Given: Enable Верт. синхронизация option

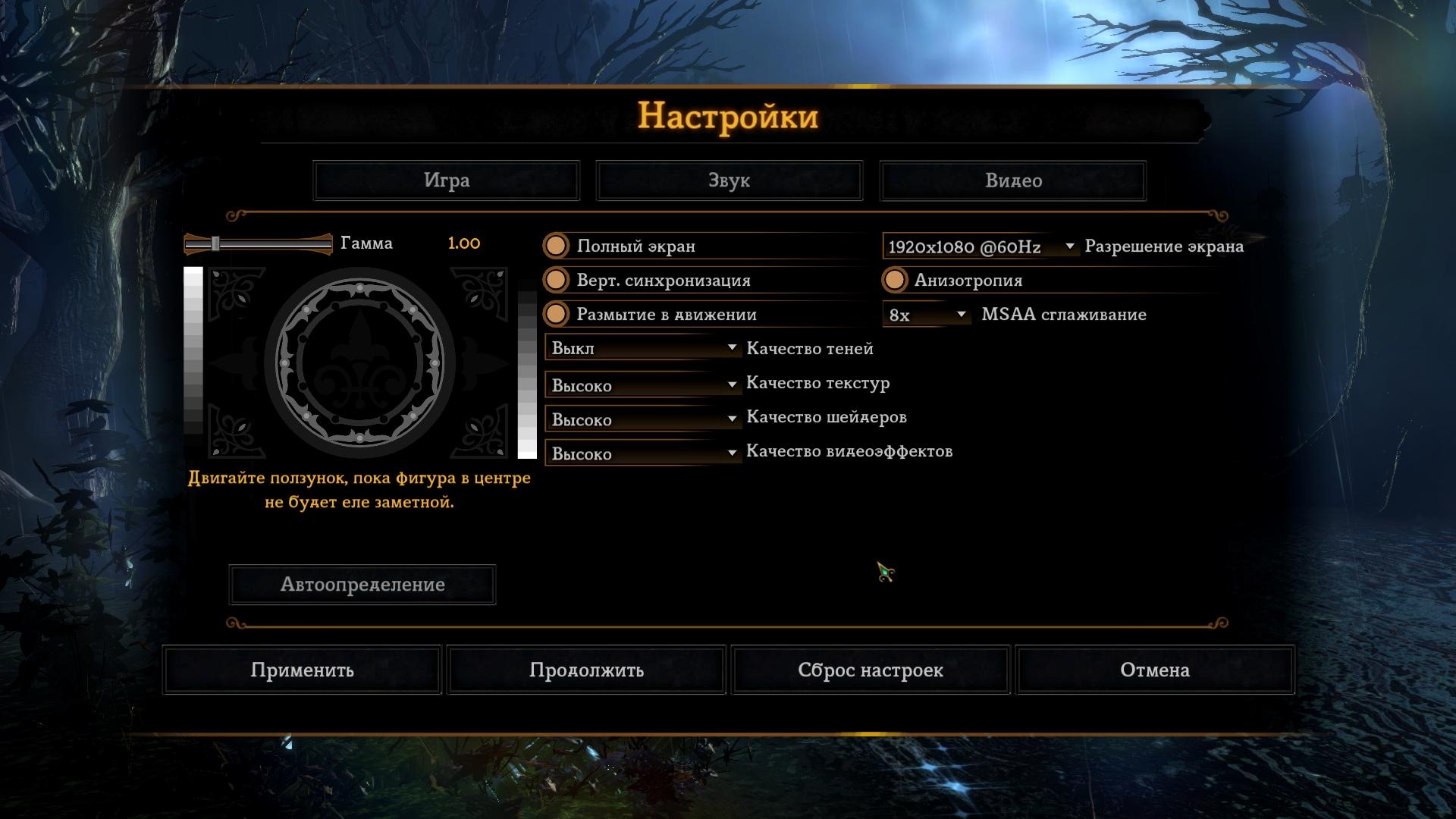Looking at the screenshot, I should [x=556, y=280].
